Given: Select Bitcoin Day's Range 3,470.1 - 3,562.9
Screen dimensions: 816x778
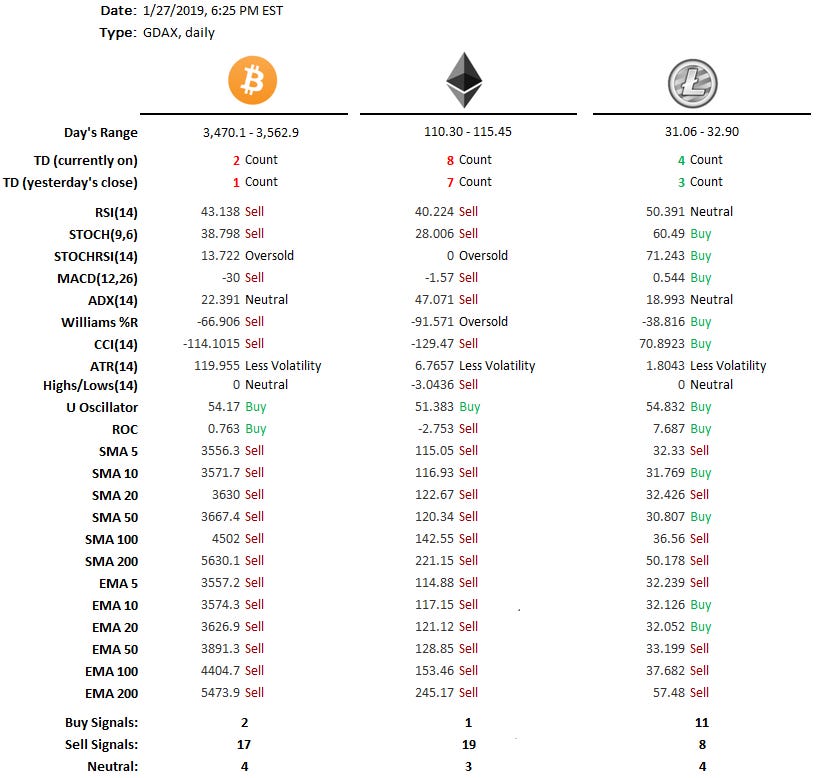Looking at the screenshot, I should 251,132.
